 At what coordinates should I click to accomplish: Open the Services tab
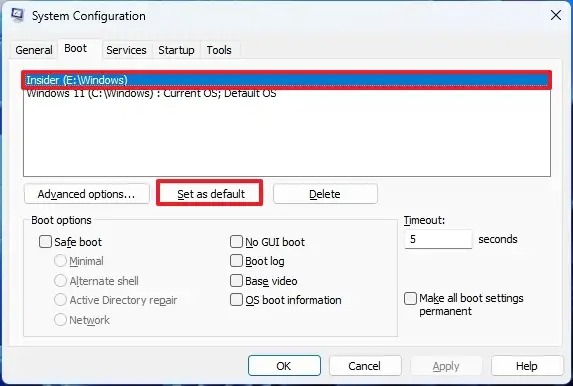point(126,50)
